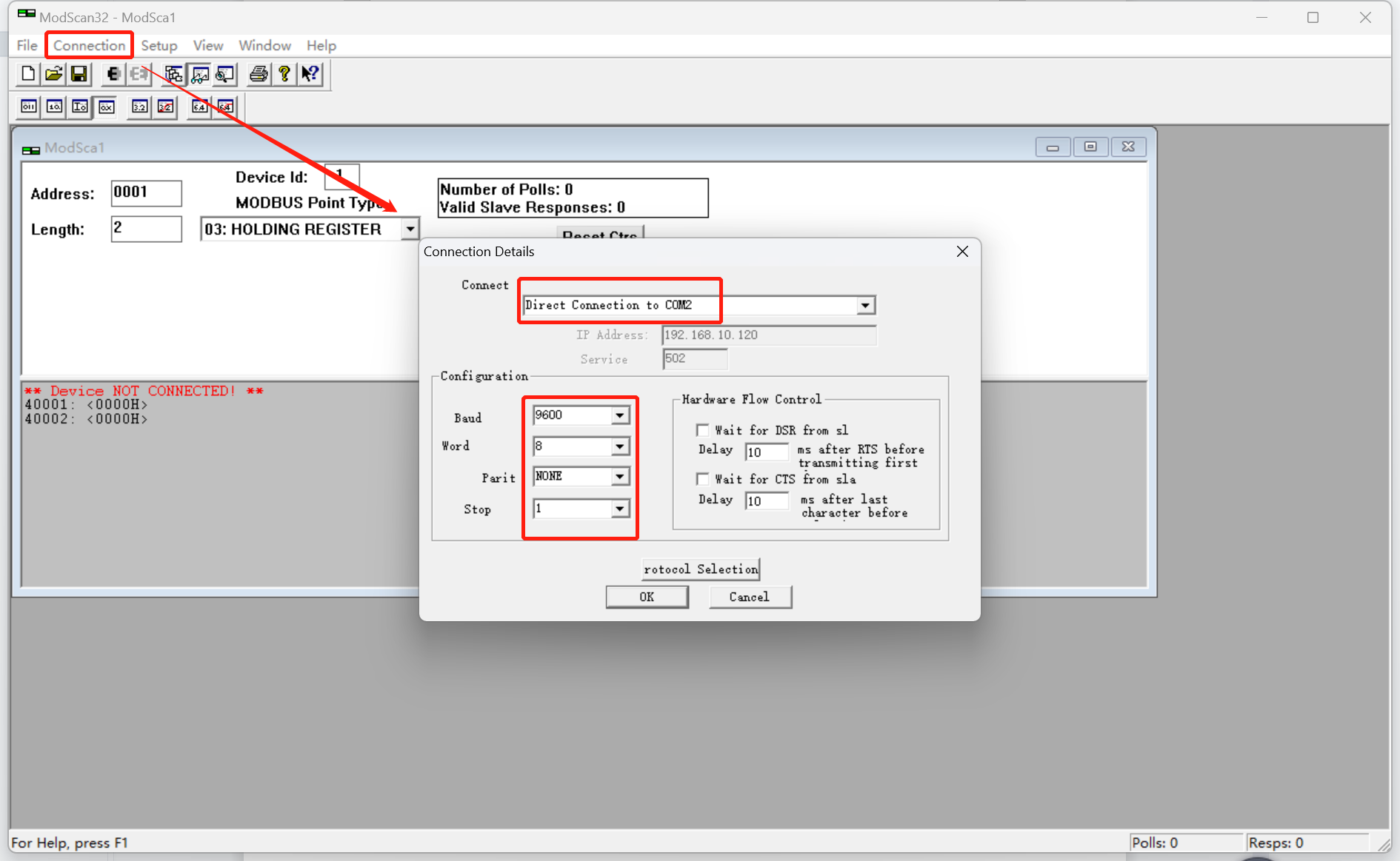The width and height of the screenshot is (1400, 861).
Task: Click the Address input field
Action: [146, 193]
